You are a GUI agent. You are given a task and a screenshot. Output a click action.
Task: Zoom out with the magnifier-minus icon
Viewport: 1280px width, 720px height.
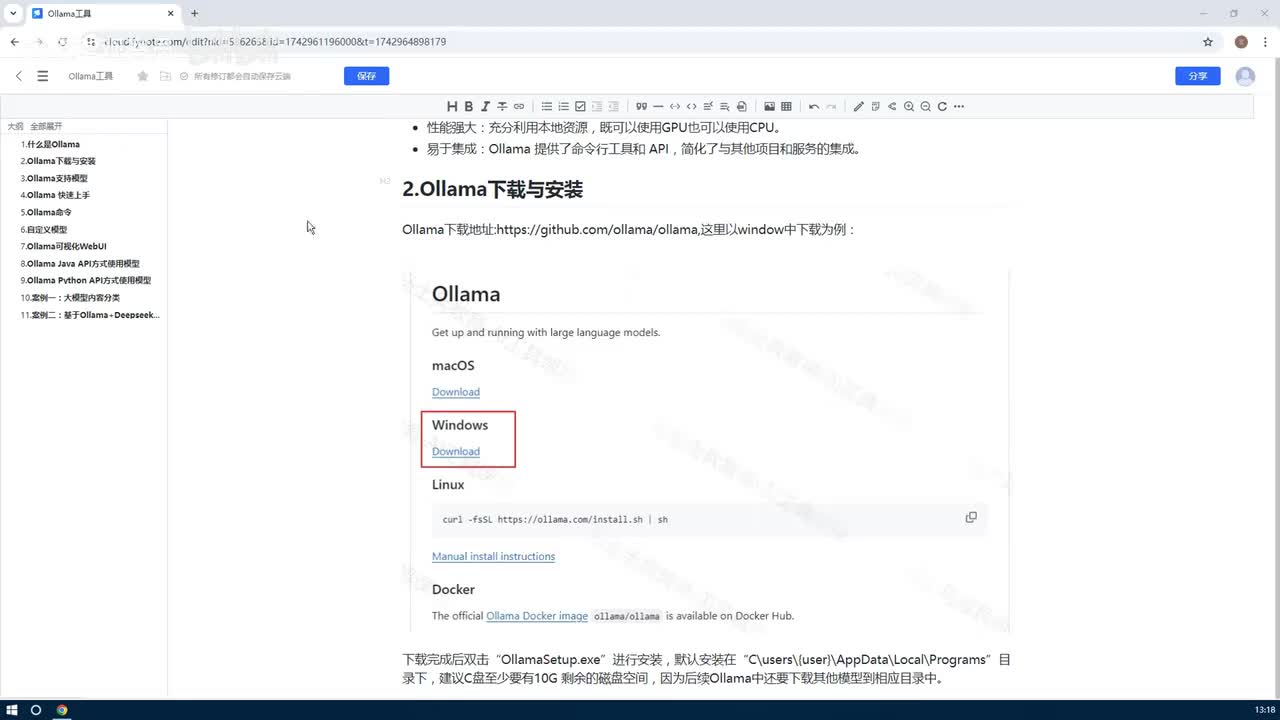coord(925,106)
